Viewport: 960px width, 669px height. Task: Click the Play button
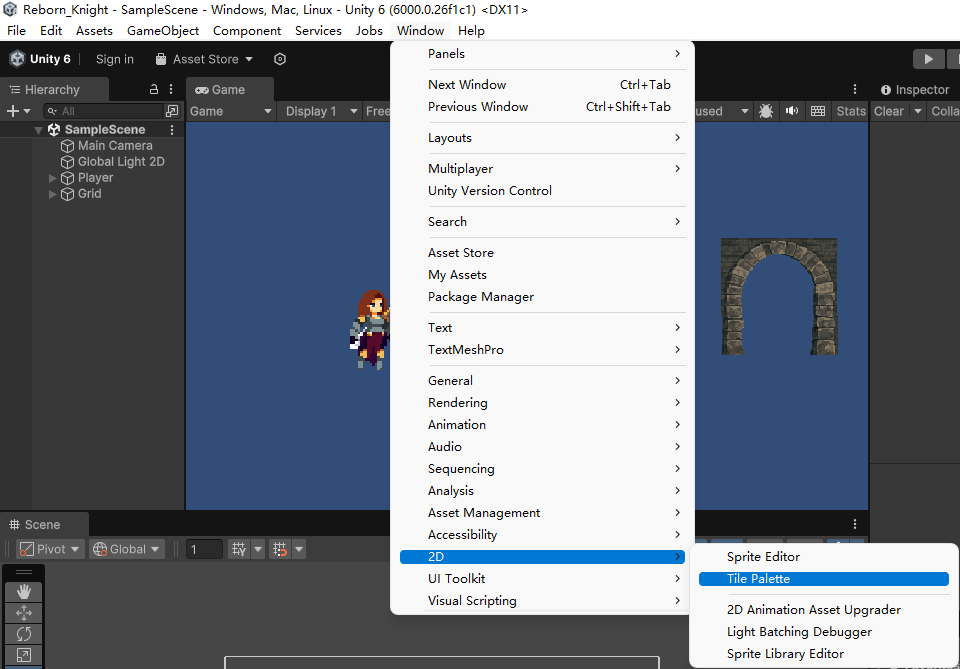928,59
